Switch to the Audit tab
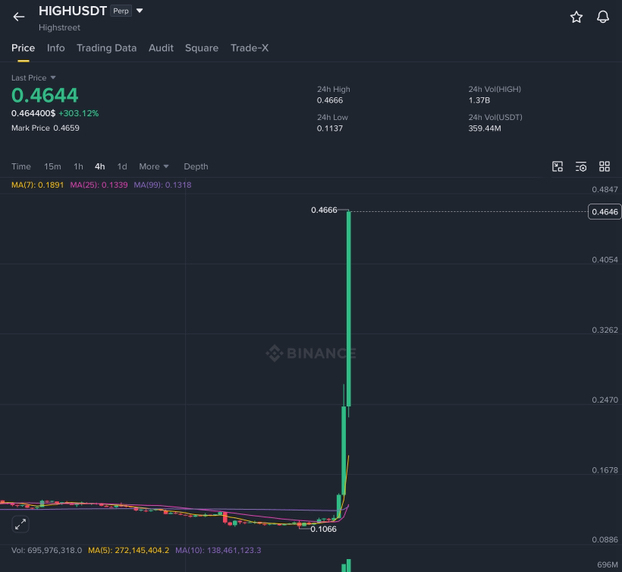The image size is (622, 572). point(161,48)
